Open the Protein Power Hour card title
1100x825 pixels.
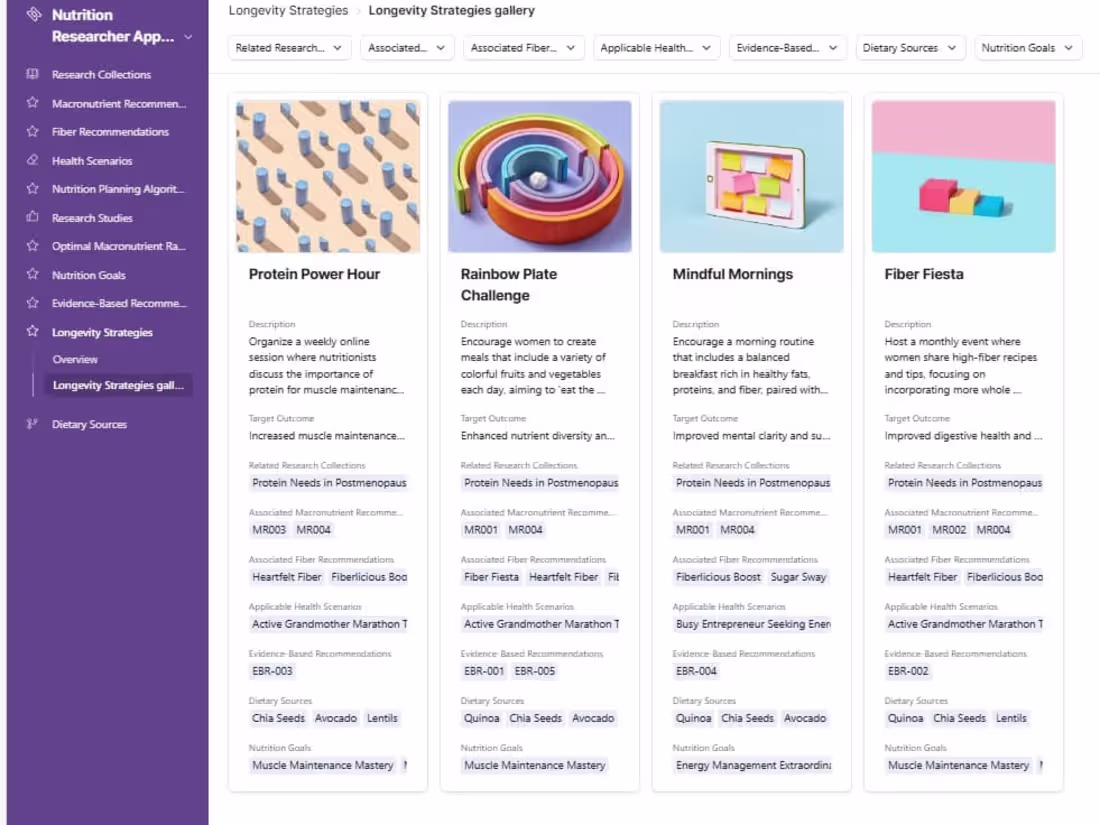point(314,274)
